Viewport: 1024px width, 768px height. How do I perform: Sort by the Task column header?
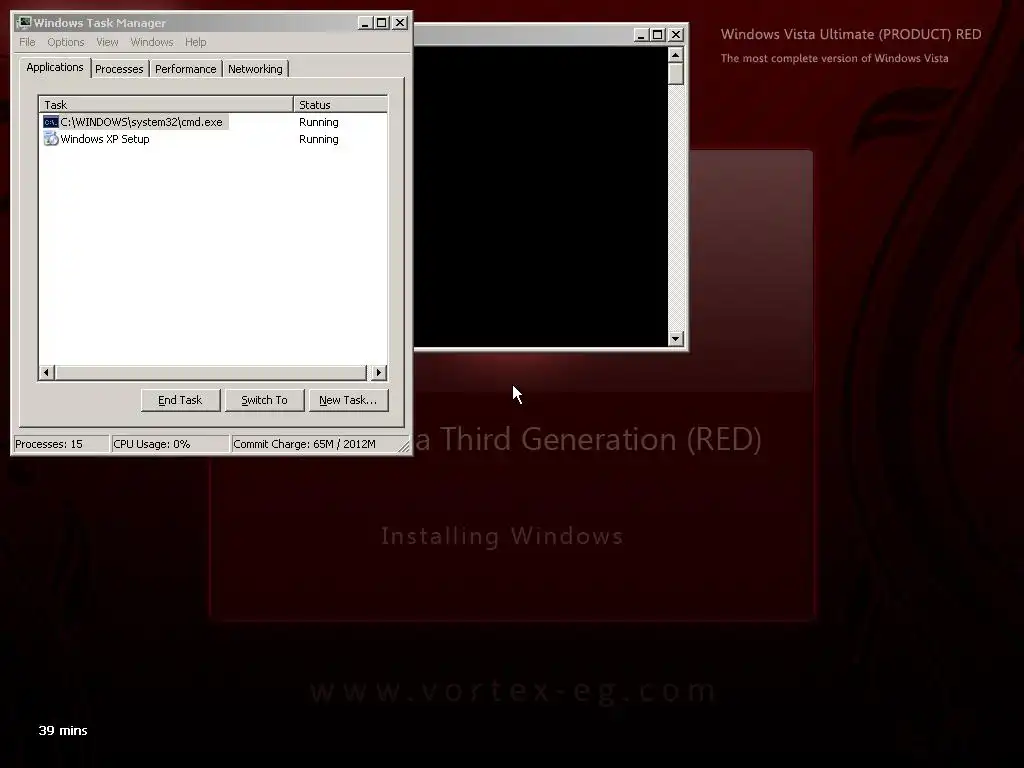click(166, 104)
